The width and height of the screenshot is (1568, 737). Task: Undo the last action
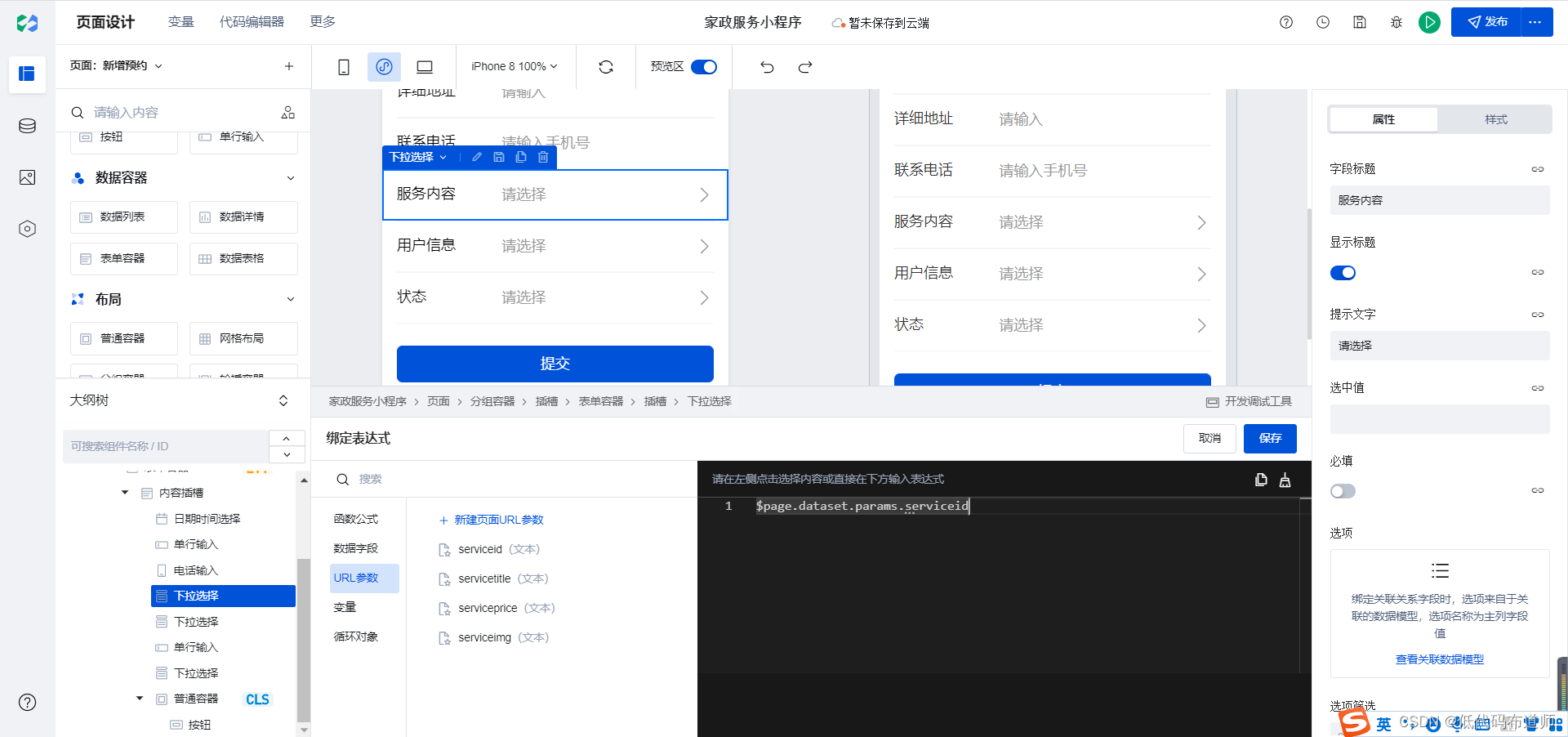pos(767,67)
